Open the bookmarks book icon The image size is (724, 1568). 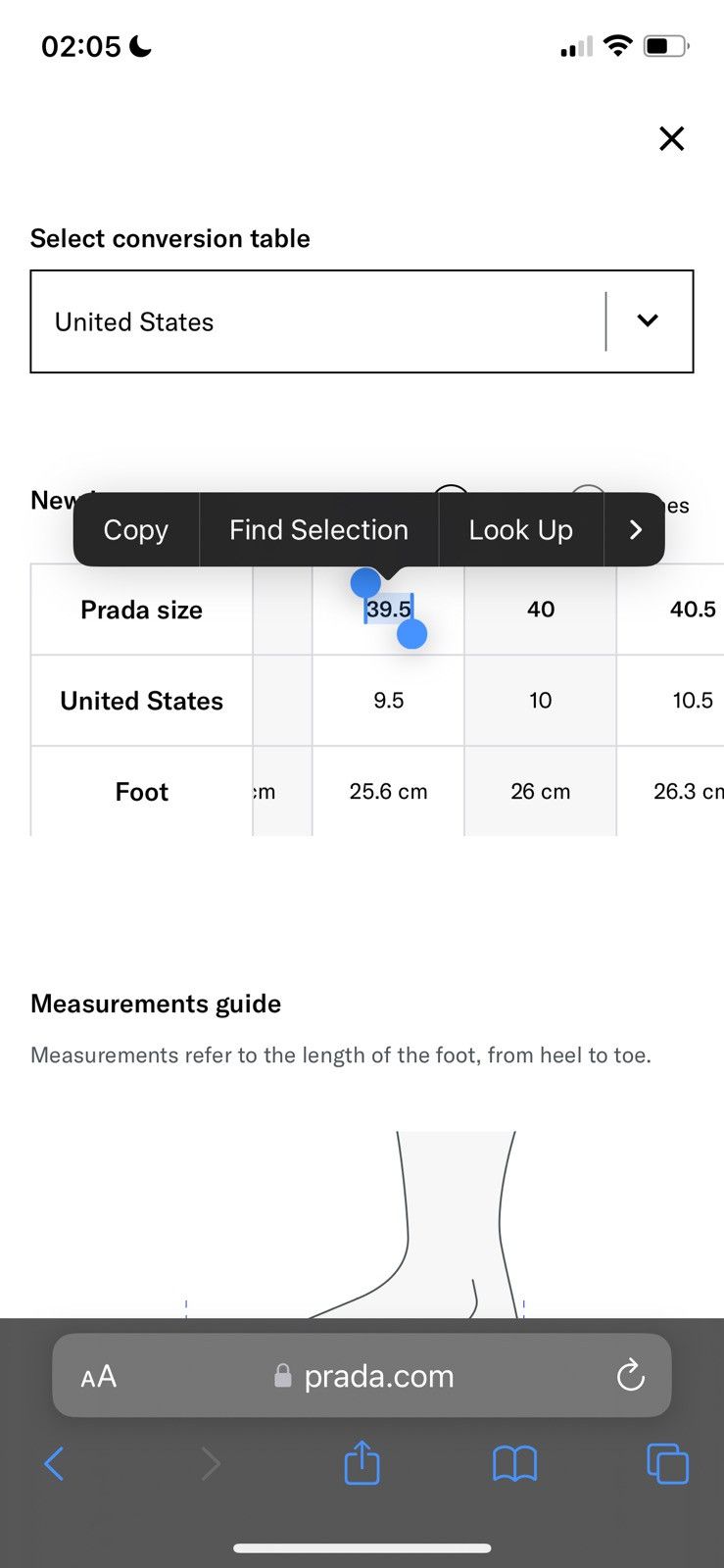[x=514, y=1464]
